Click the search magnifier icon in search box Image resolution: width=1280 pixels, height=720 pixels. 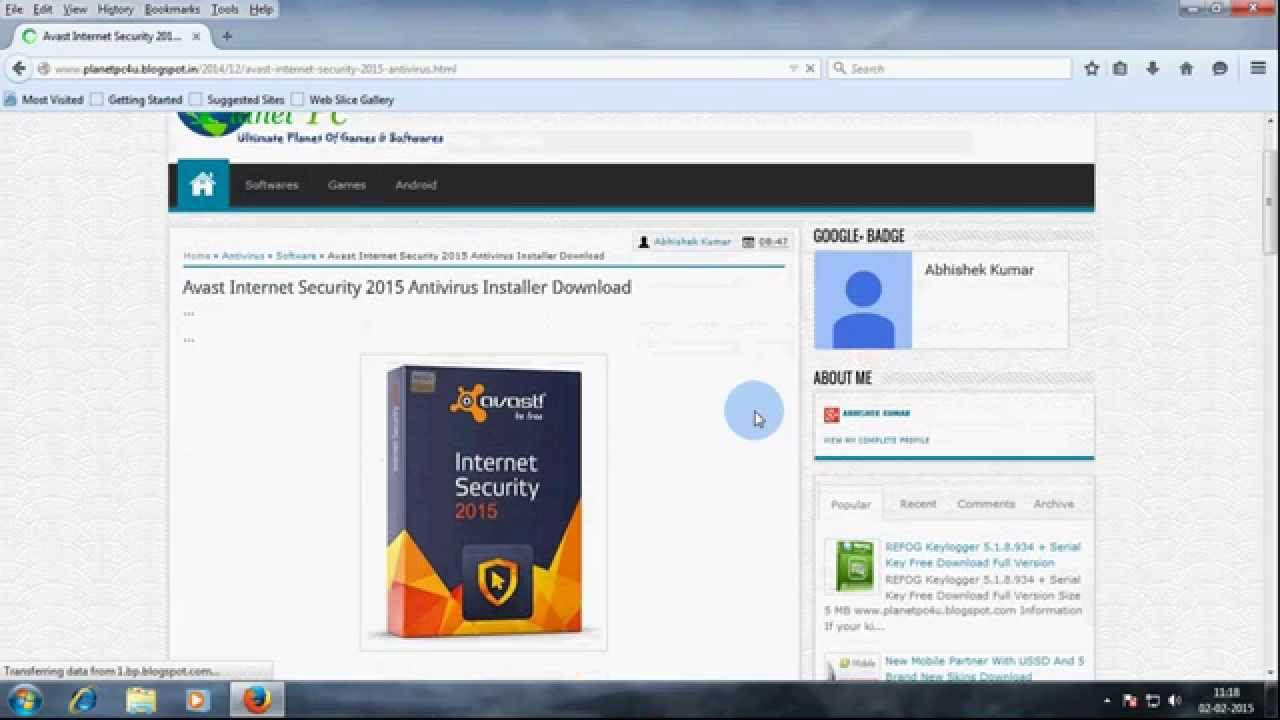pyautogui.click(x=840, y=68)
